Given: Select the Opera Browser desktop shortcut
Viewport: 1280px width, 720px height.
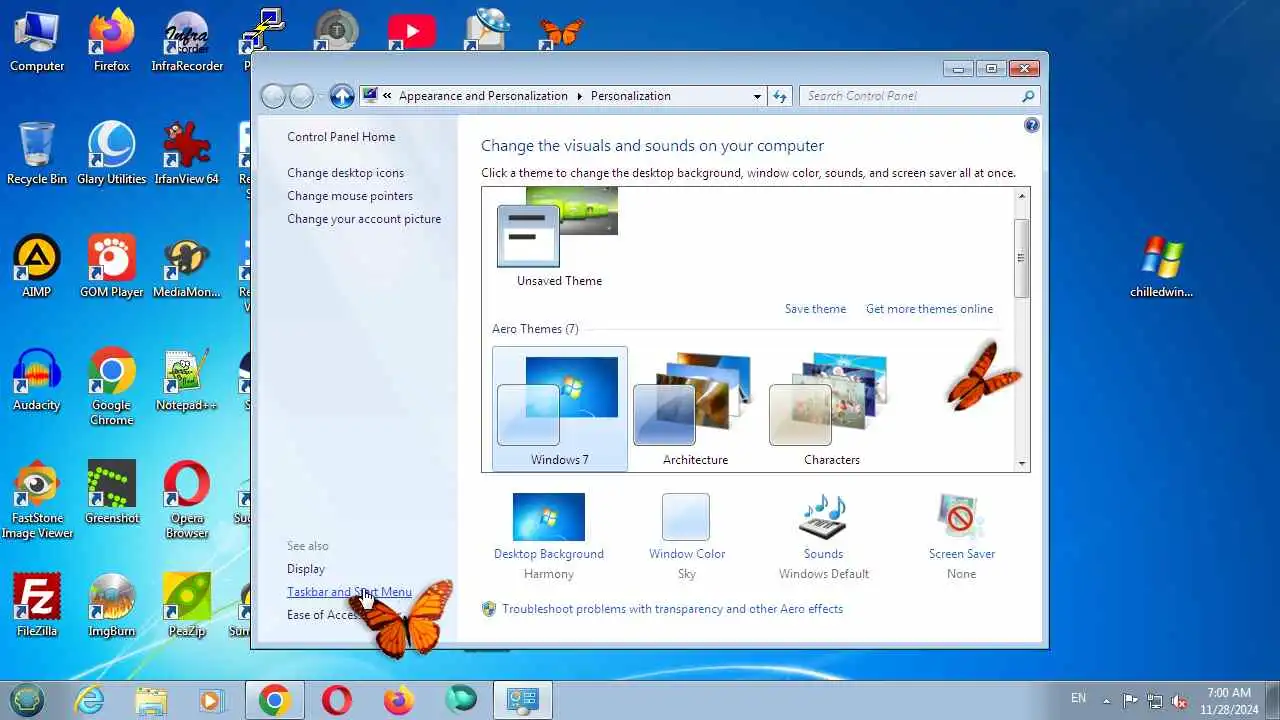Looking at the screenshot, I should 186,500.
